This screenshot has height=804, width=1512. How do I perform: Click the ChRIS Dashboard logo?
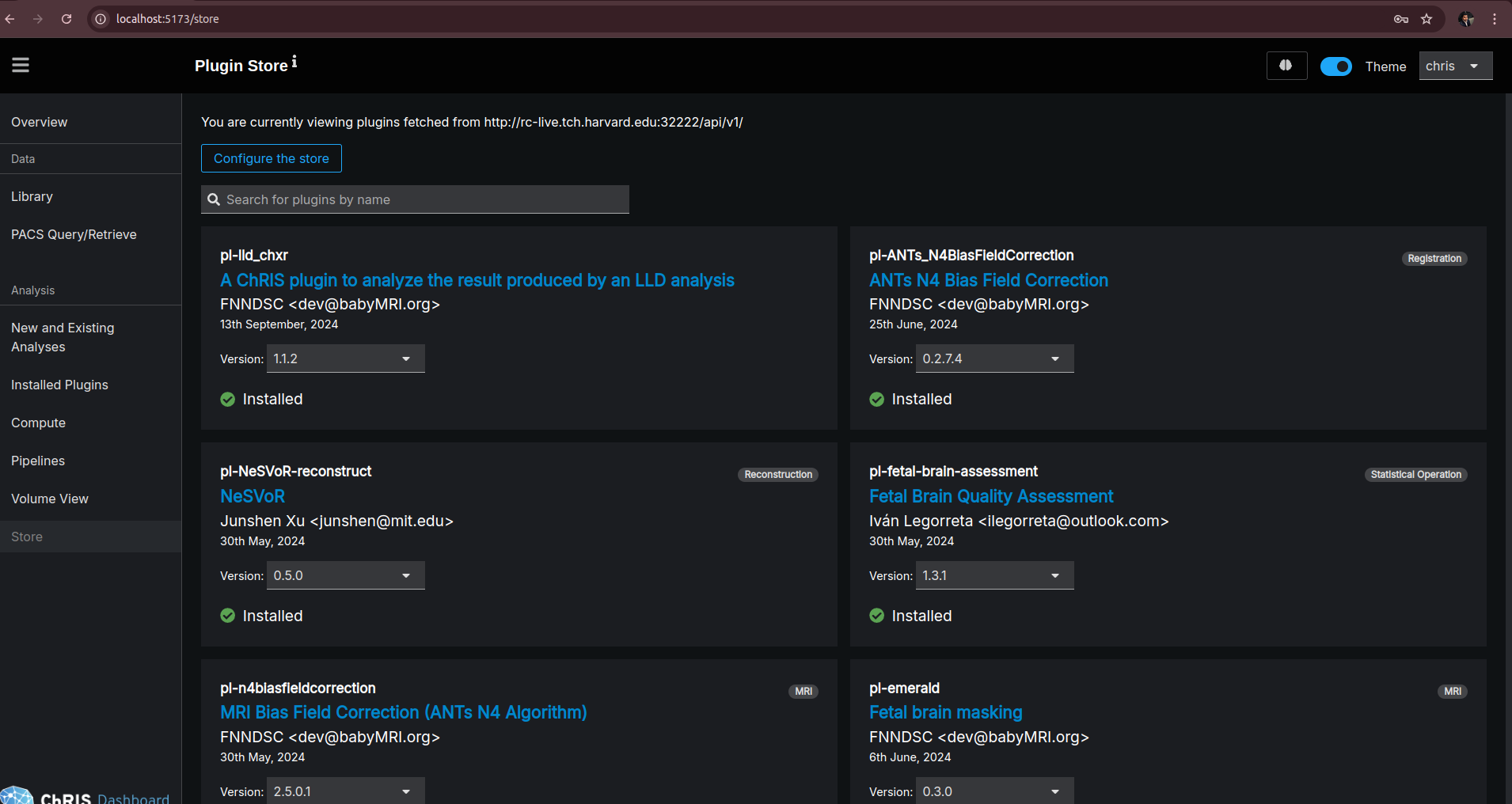click(x=85, y=795)
